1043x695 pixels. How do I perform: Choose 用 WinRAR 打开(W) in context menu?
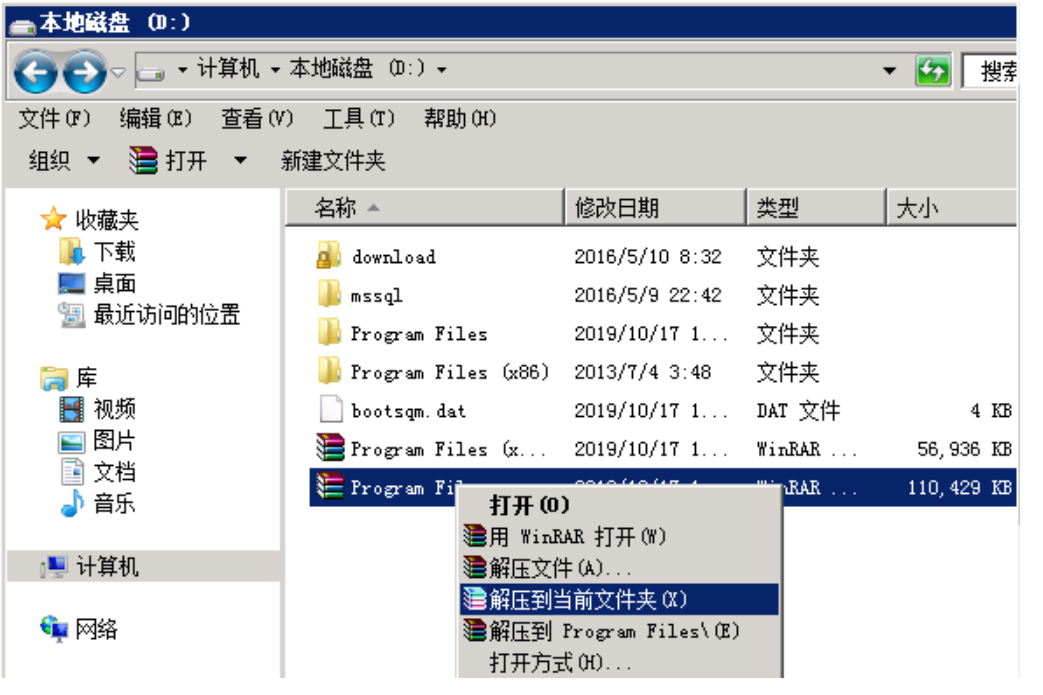[x=619, y=537]
